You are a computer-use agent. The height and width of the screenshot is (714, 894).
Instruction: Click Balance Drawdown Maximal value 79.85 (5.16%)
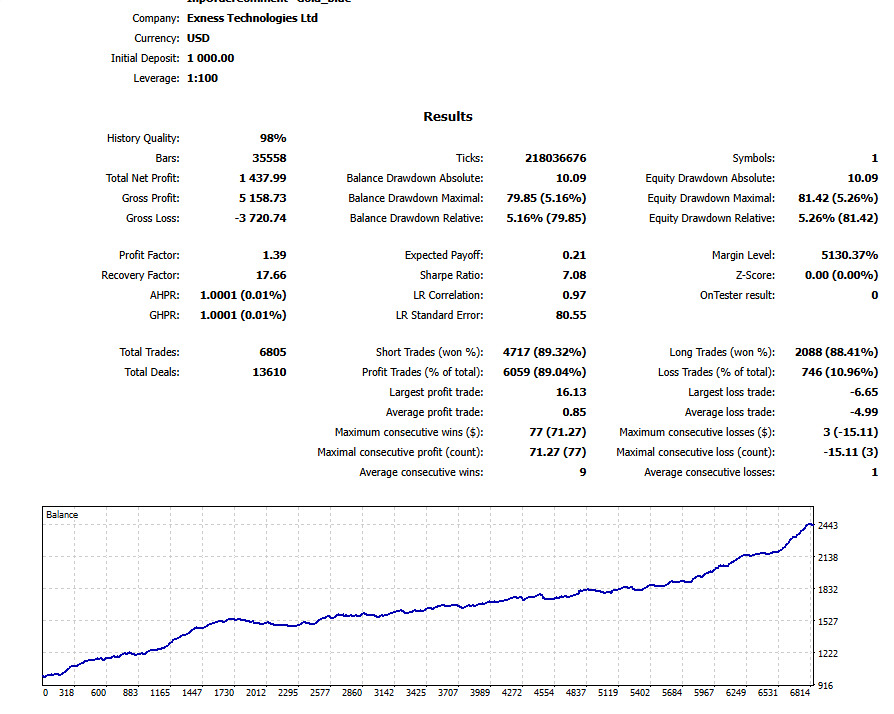[x=546, y=198]
